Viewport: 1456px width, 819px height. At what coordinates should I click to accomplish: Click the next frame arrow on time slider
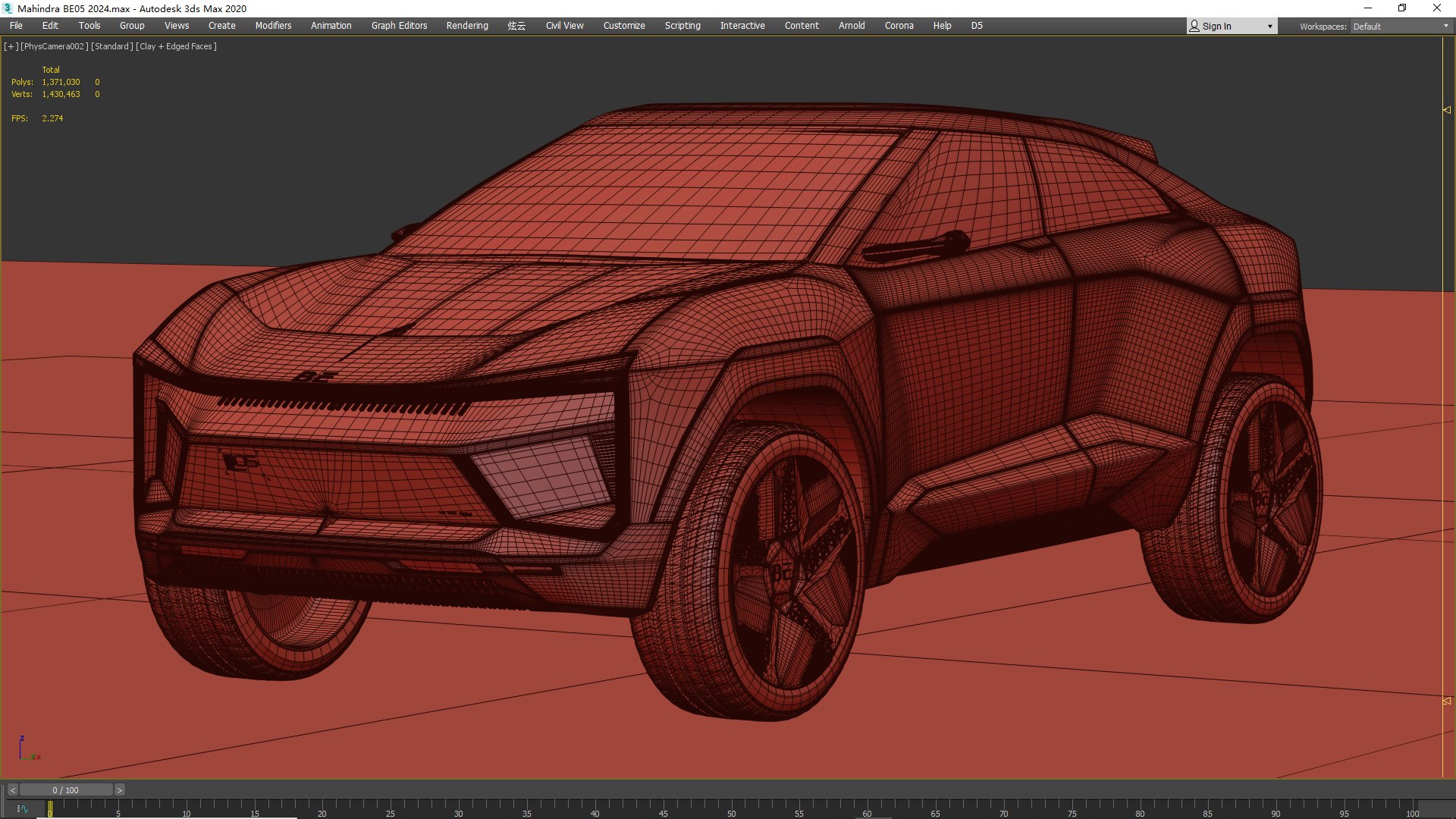(119, 790)
